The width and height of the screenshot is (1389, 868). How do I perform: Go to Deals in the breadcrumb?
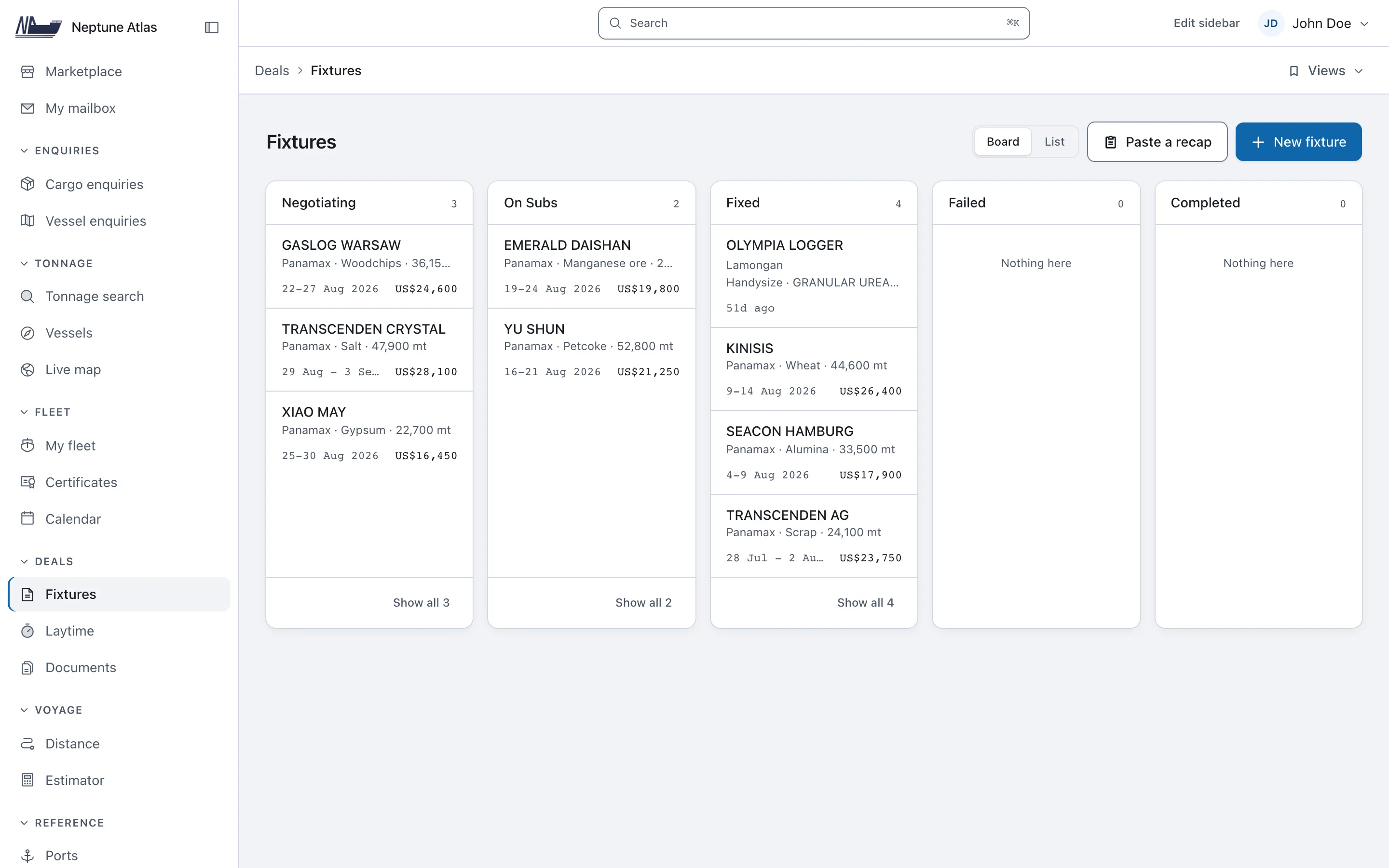point(272,70)
